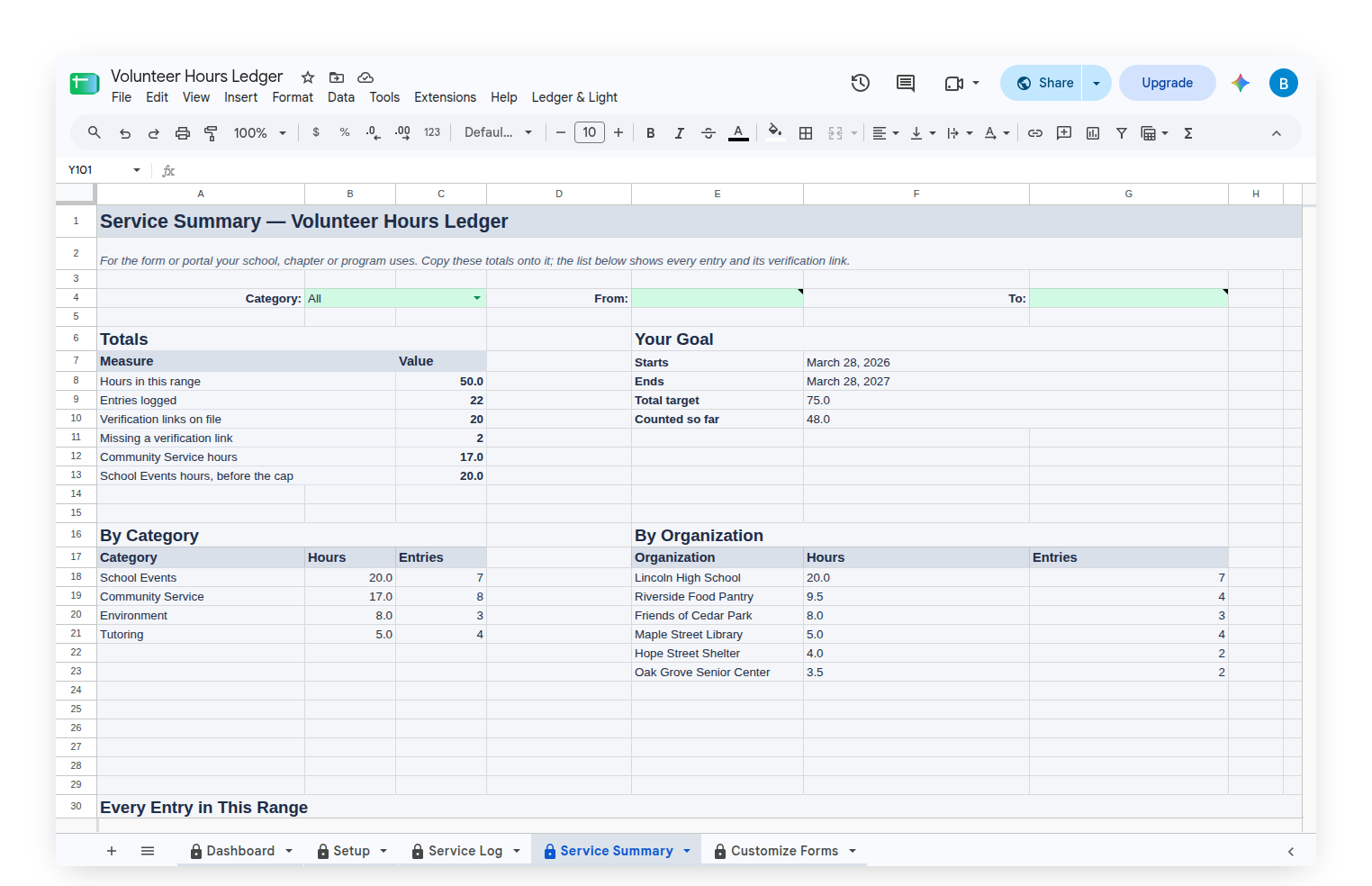The image size is (1372, 886).
Task: Open the Extensions menu
Action: tap(445, 97)
